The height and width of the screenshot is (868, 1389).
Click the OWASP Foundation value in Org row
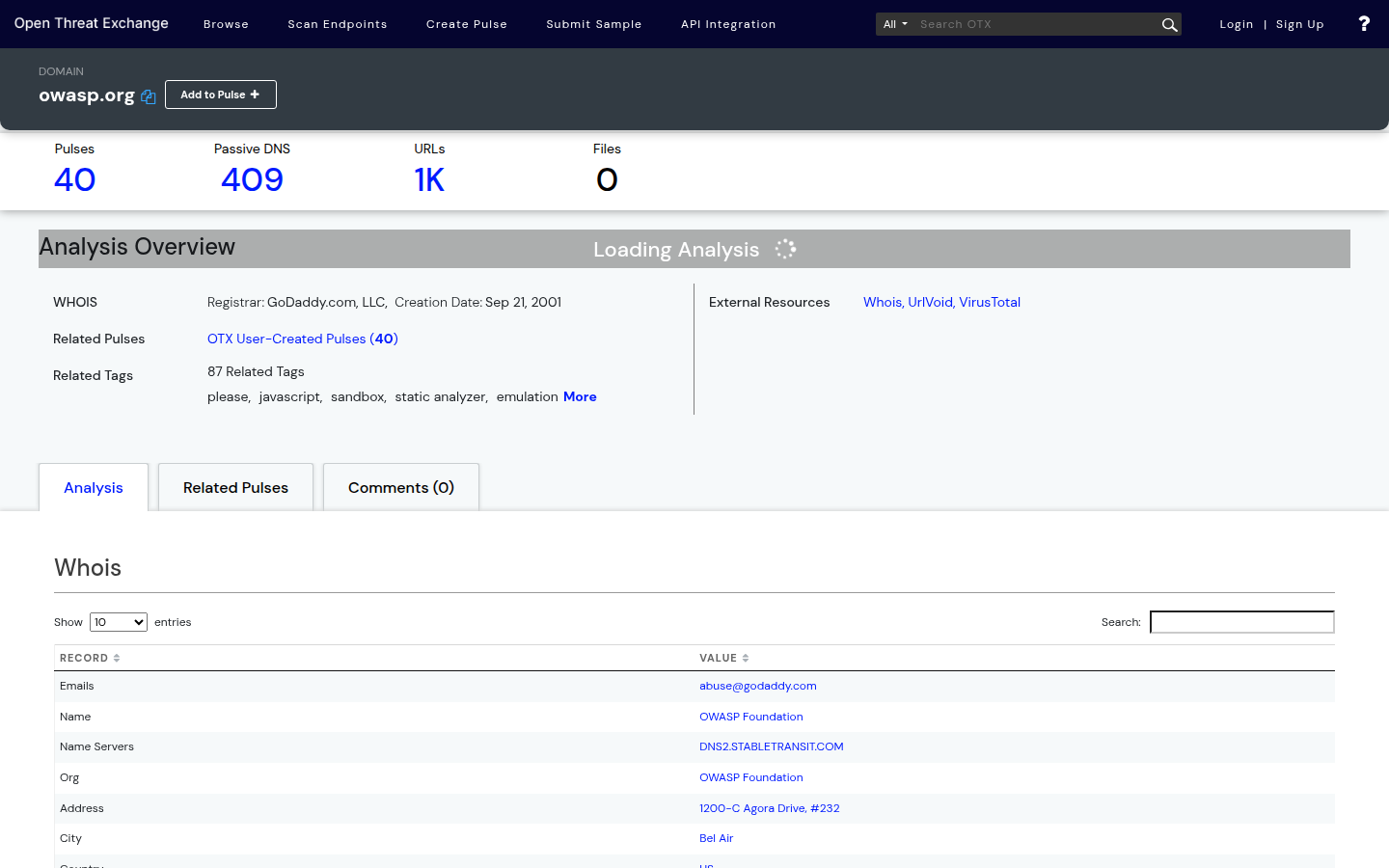(x=751, y=777)
